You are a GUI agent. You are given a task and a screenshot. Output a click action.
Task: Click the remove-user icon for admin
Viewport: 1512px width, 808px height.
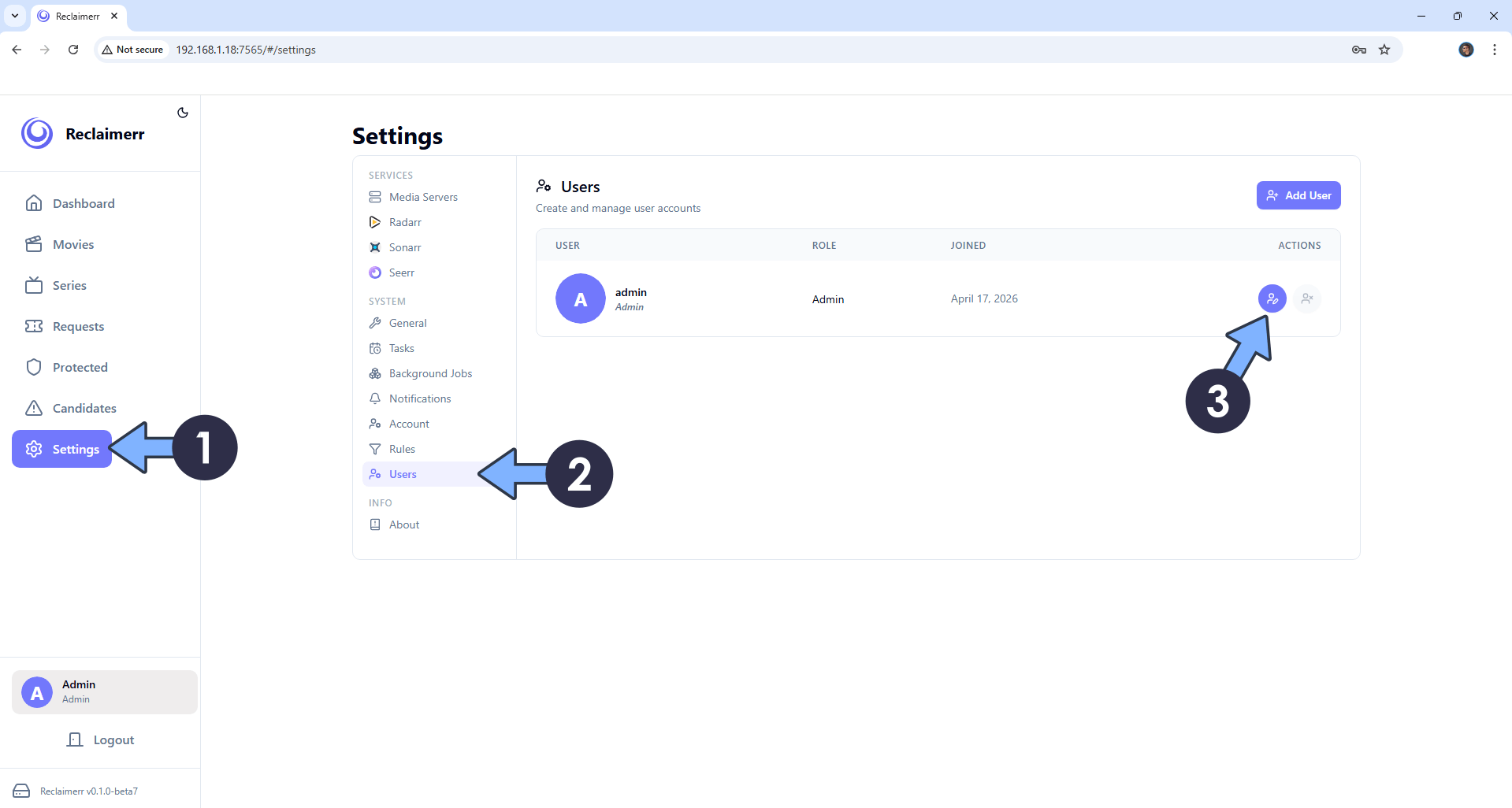1307,298
